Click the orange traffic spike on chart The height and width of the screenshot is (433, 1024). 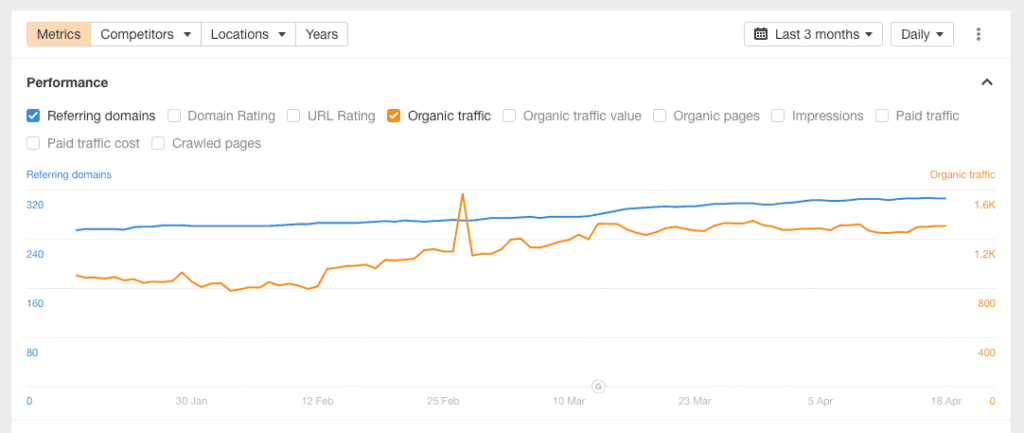[462, 195]
